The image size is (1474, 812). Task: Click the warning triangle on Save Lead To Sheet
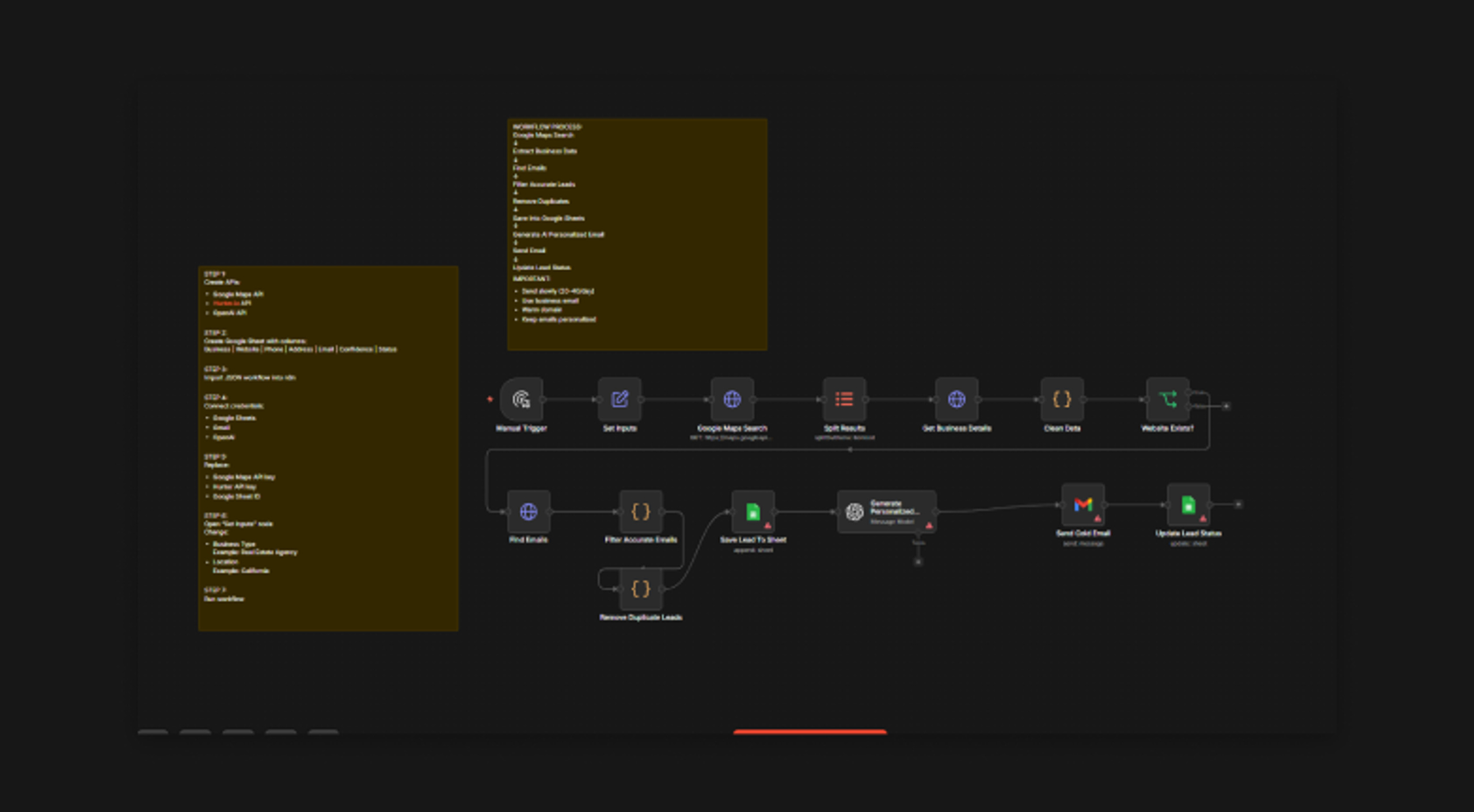tap(768, 525)
